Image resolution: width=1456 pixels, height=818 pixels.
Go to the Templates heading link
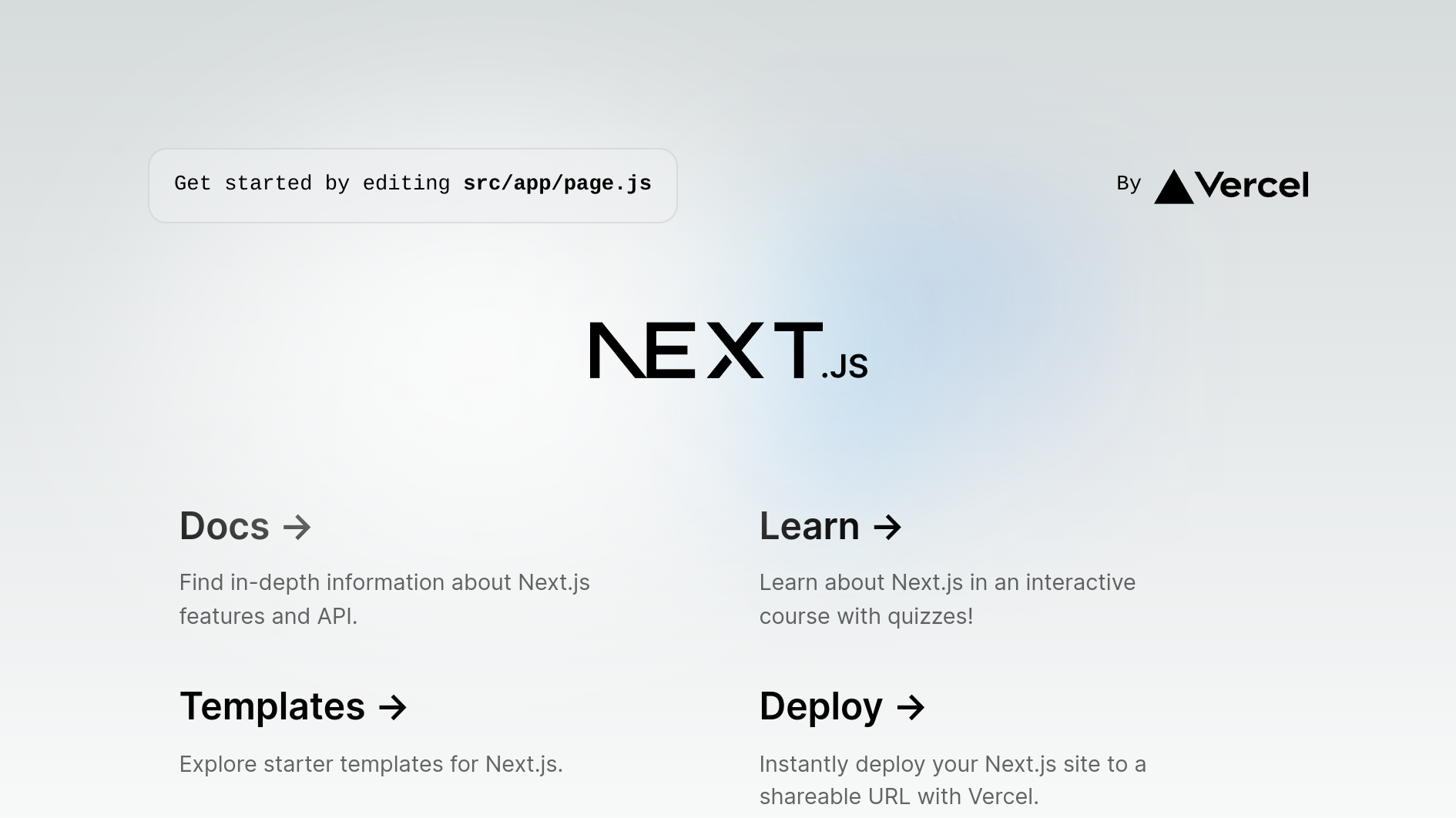tap(272, 706)
